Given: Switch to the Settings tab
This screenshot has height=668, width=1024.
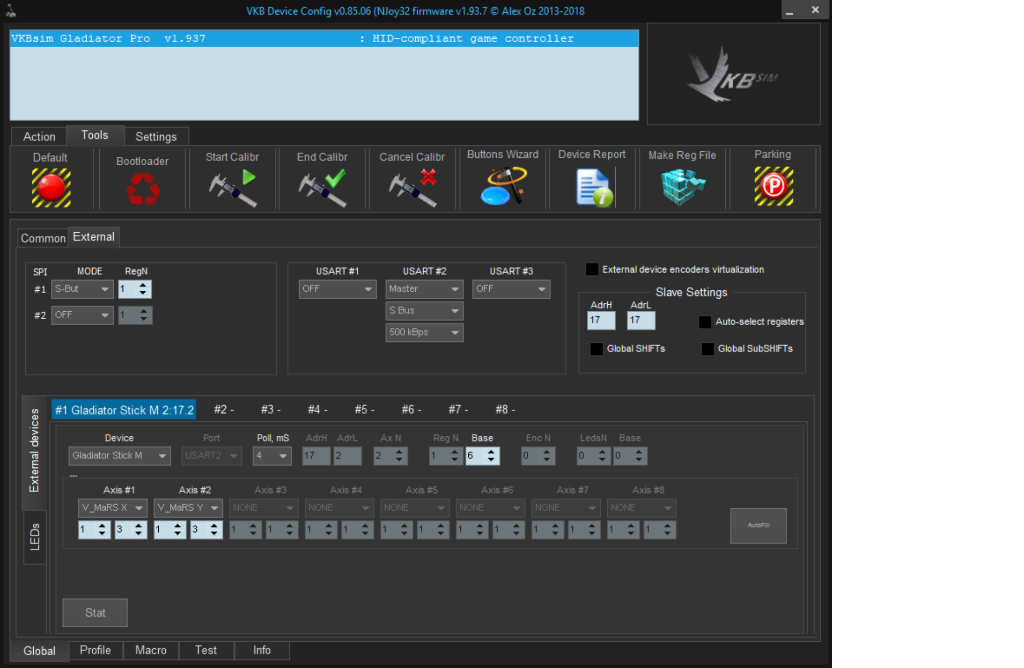Looking at the screenshot, I should [156, 137].
